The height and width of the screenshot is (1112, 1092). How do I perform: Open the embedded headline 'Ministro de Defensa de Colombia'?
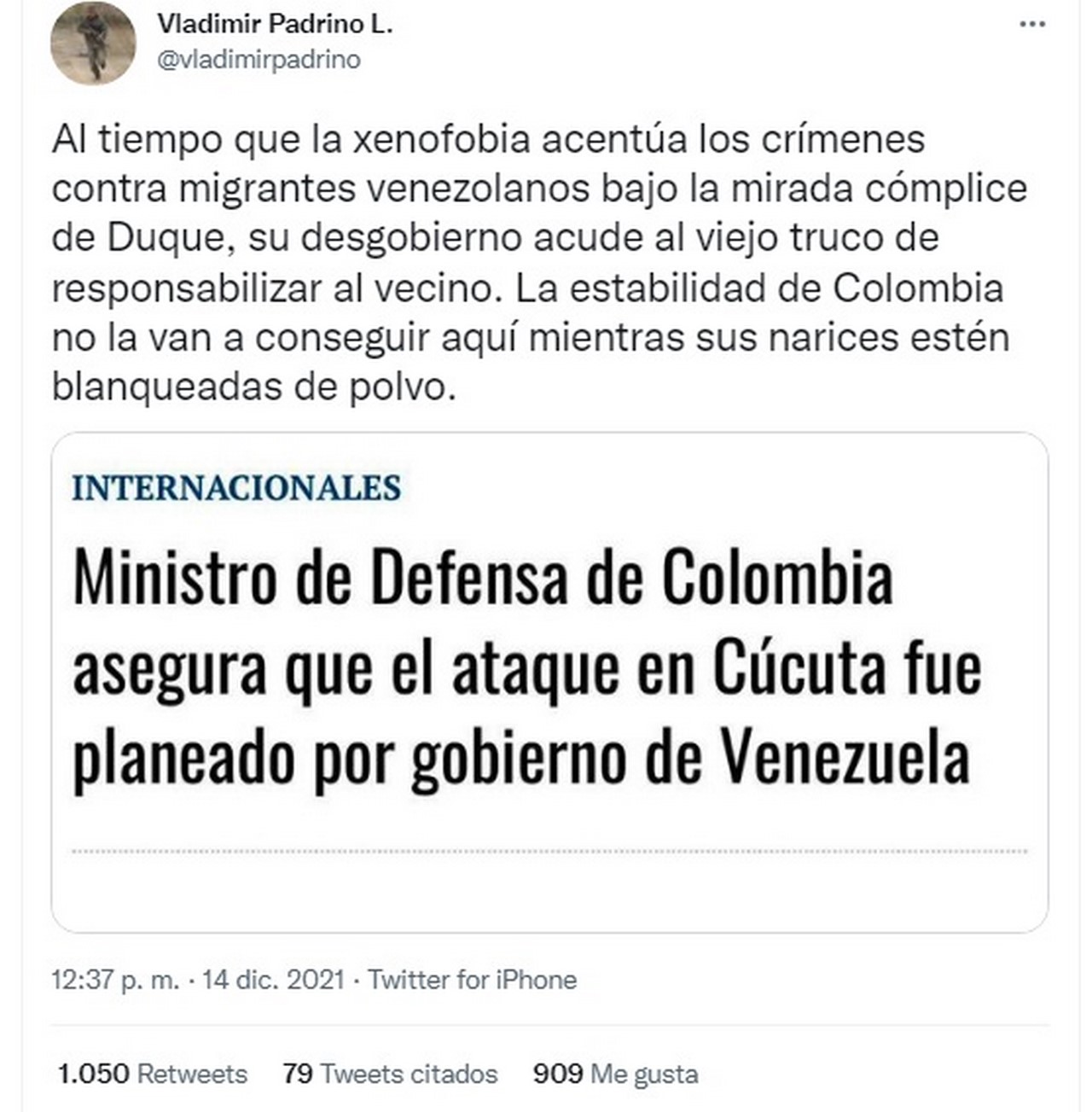(x=483, y=577)
